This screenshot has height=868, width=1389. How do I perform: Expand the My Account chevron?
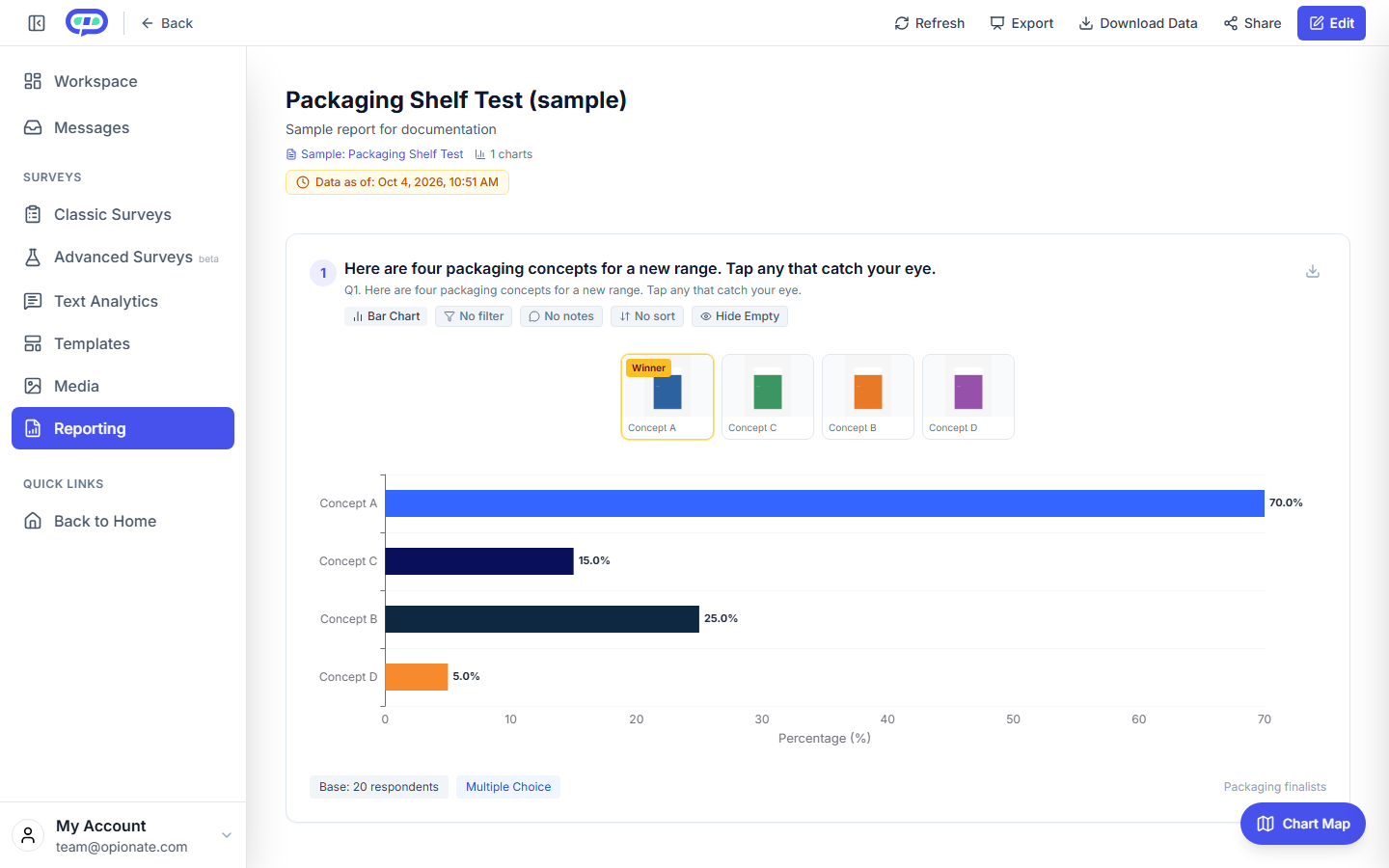(x=227, y=835)
